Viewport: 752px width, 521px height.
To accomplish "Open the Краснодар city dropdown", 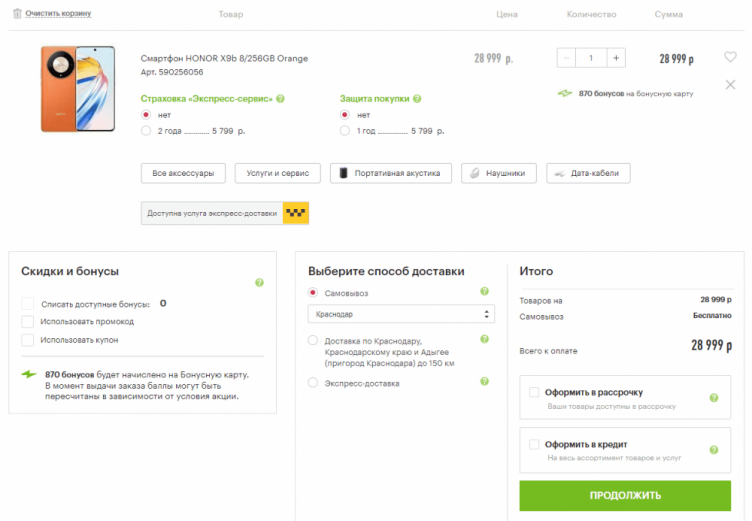I will [402, 314].
